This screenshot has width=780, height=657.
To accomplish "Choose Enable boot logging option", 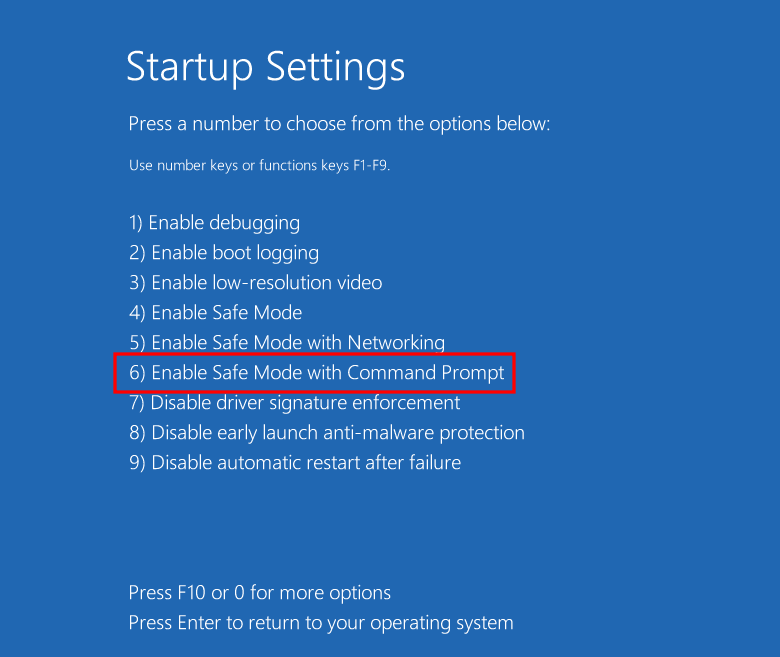I will coord(224,253).
